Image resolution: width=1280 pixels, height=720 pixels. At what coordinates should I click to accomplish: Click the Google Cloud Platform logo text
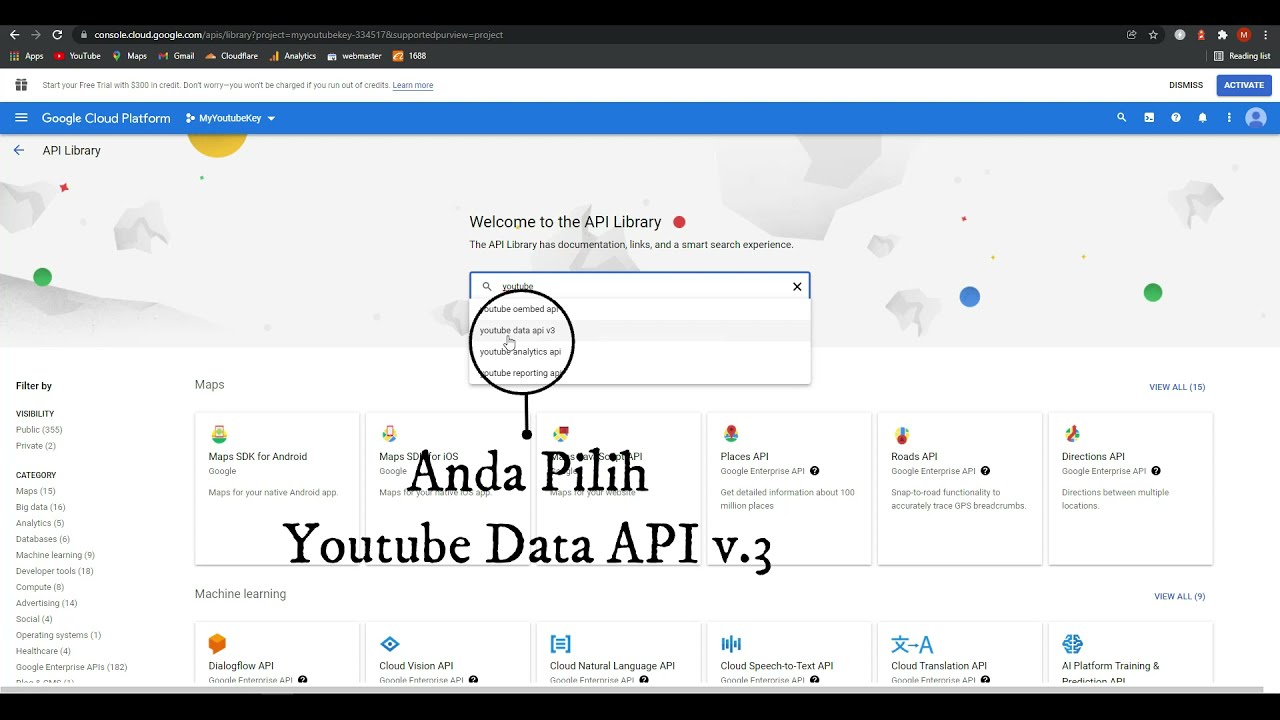(x=106, y=118)
